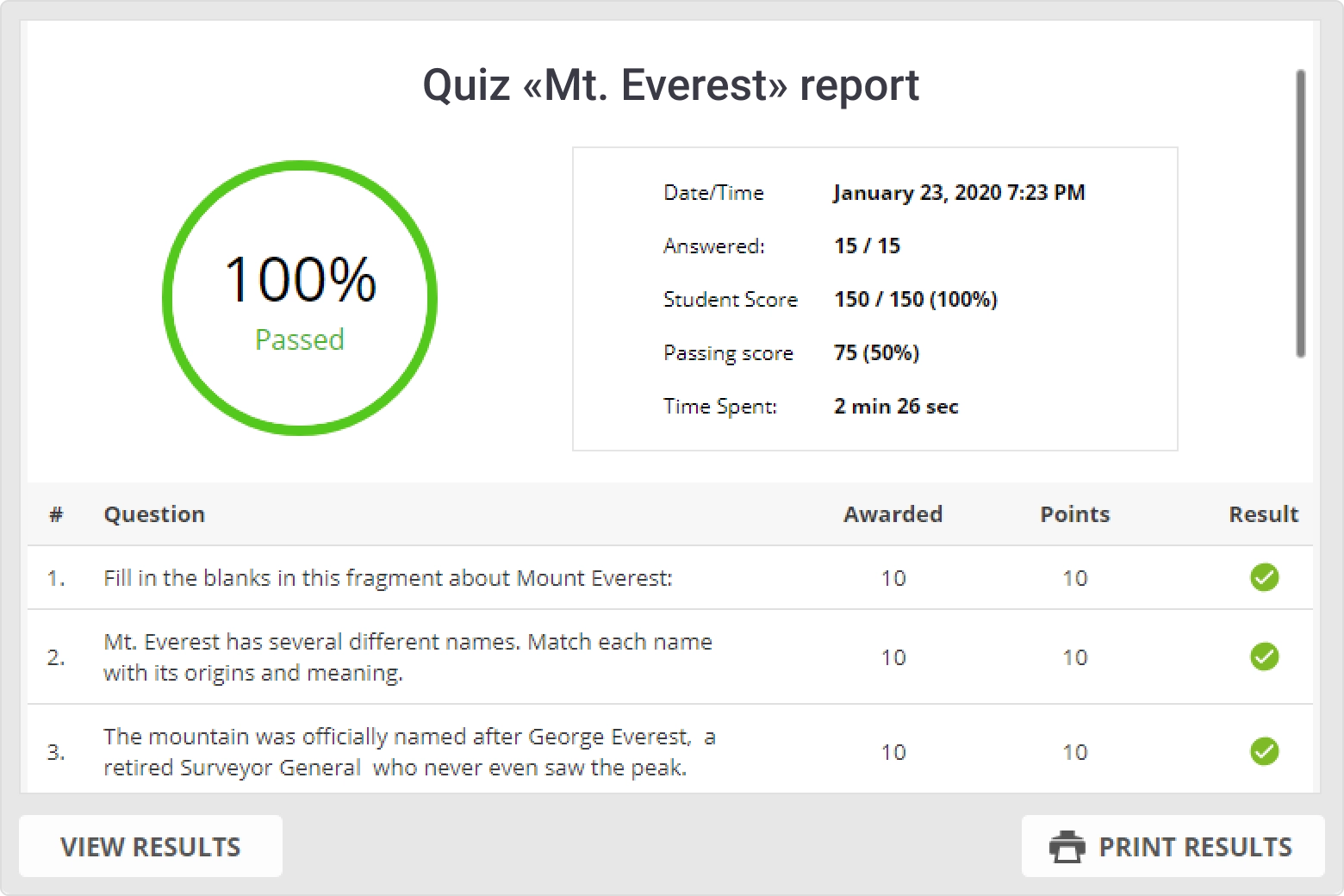The height and width of the screenshot is (896, 1344).
Task: Click the green checkmark for question 3
Action: click(x=1264, y=751)
